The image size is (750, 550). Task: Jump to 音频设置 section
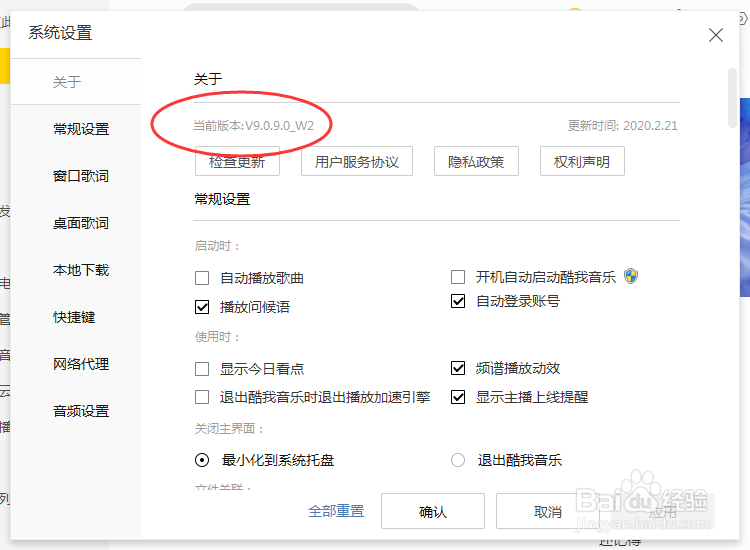click(81, 411)
